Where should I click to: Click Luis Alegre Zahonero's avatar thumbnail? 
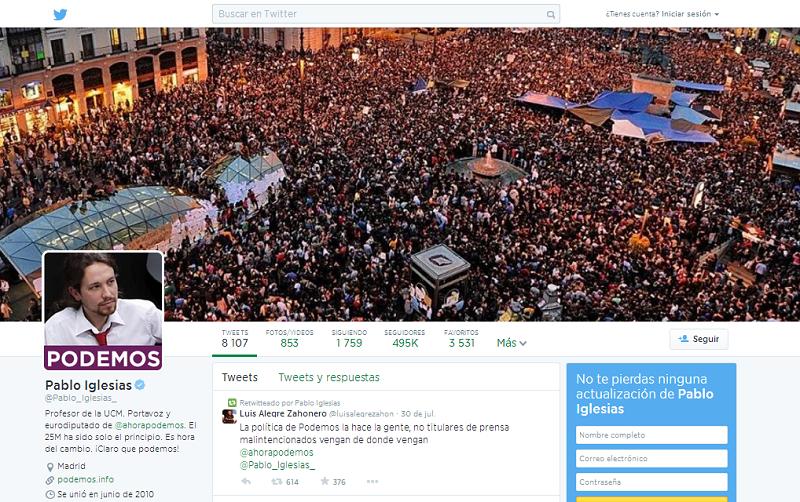[229, 416]
